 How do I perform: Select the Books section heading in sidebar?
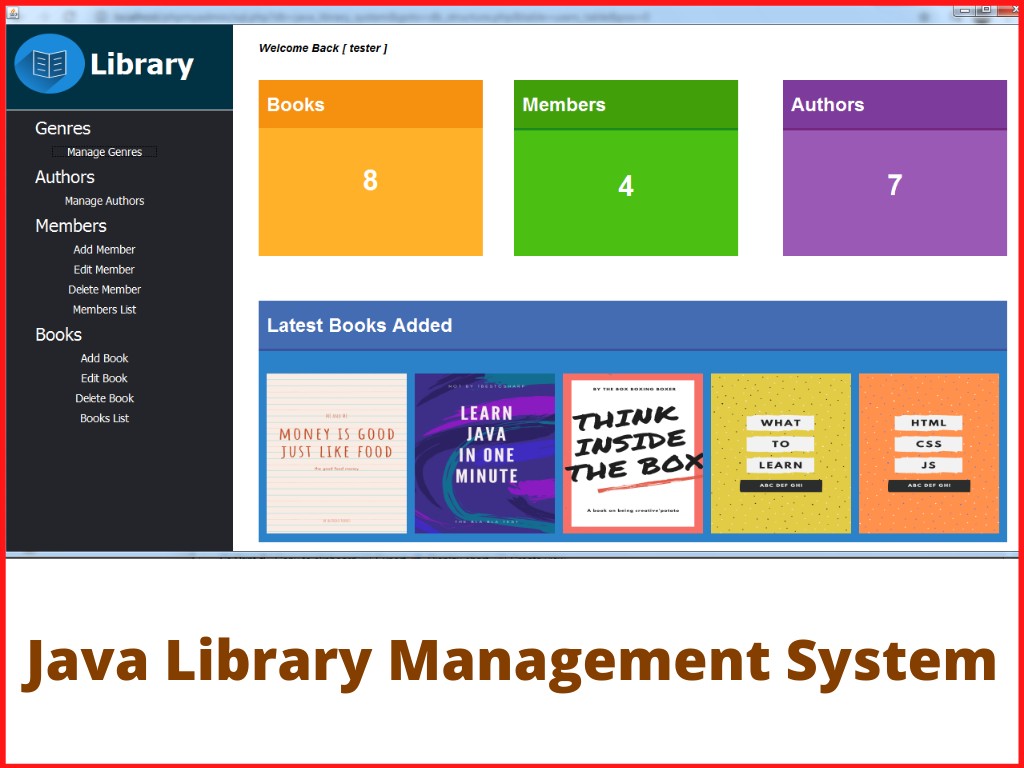(58, 334)
